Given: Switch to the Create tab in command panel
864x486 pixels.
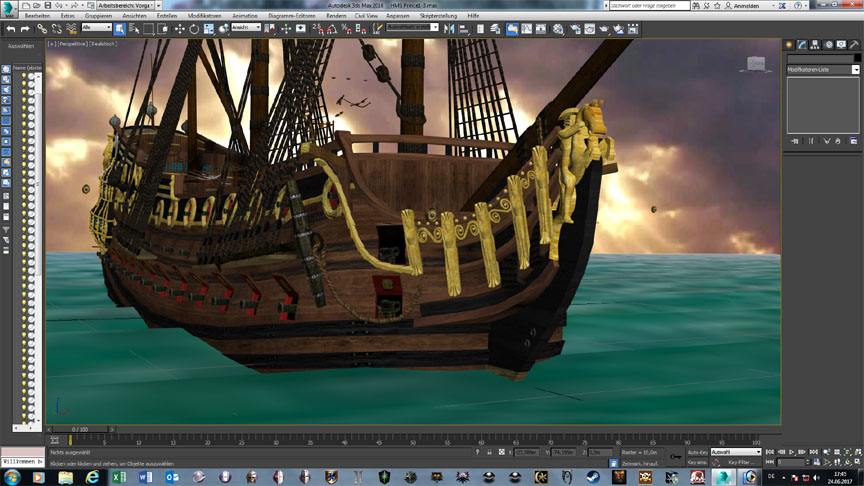Looking at the screenshot, I should point(789,45).
